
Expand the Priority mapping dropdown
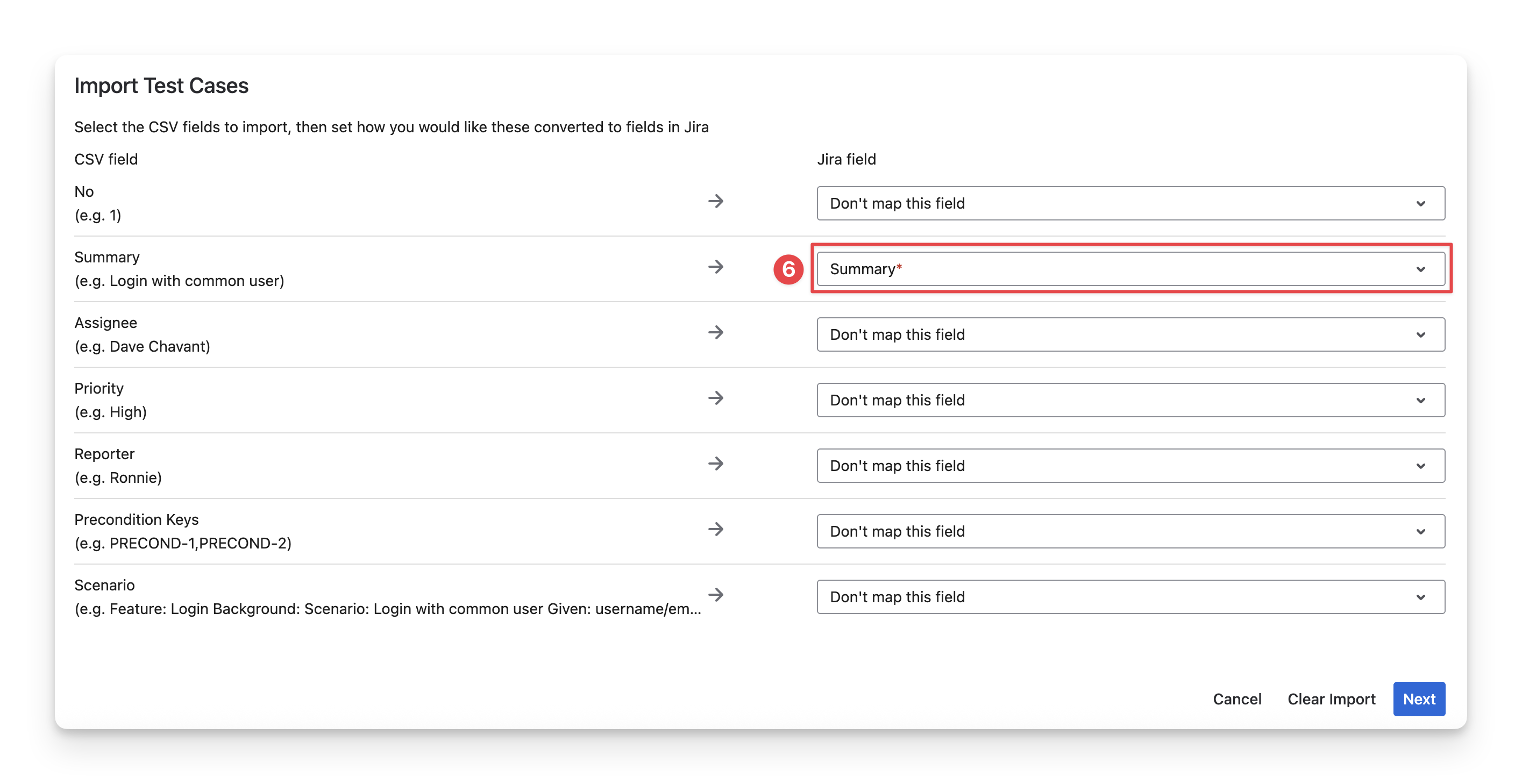[x=1130, y=400]
